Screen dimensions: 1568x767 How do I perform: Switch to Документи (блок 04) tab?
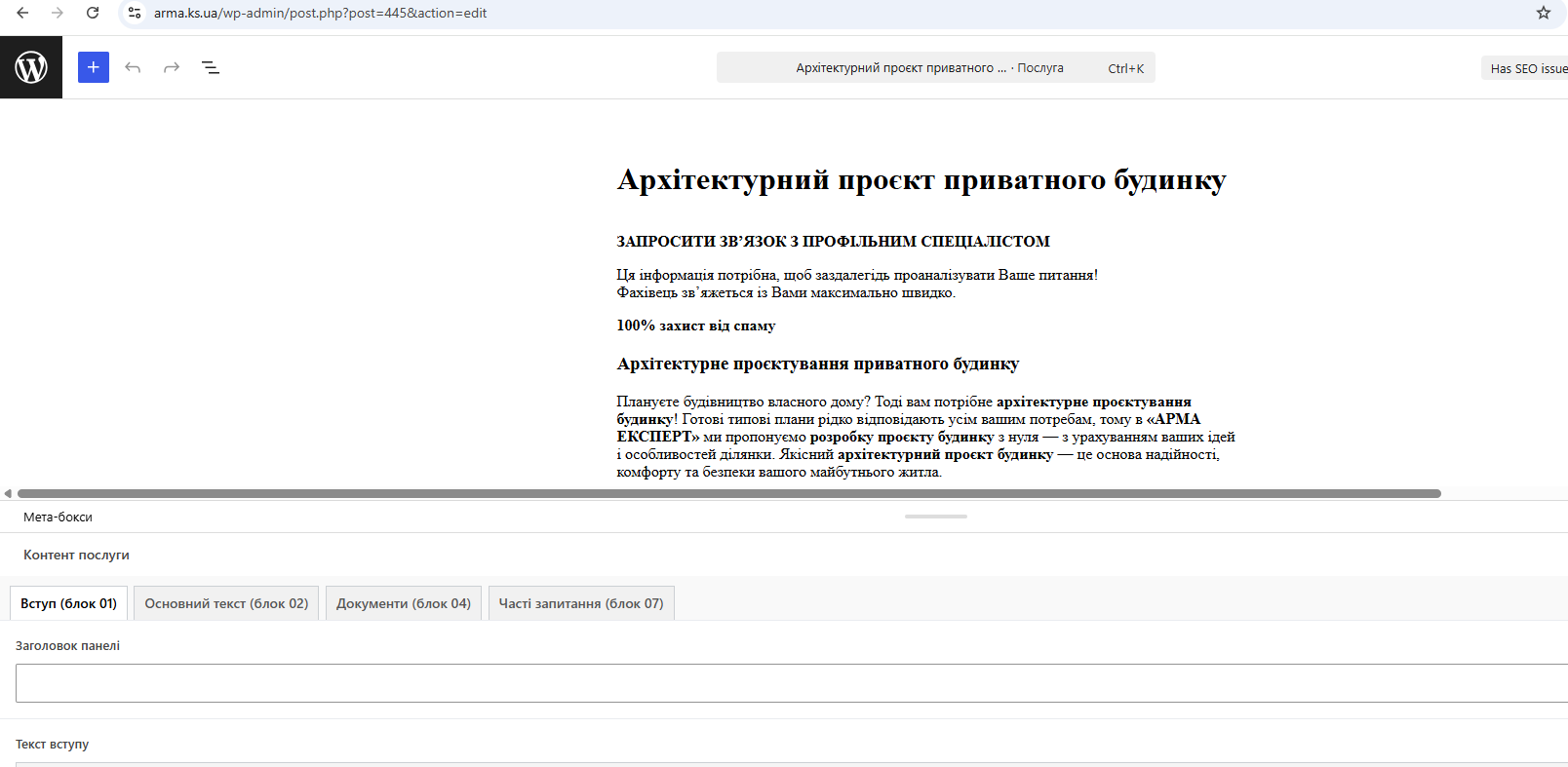tap(404, 603)
